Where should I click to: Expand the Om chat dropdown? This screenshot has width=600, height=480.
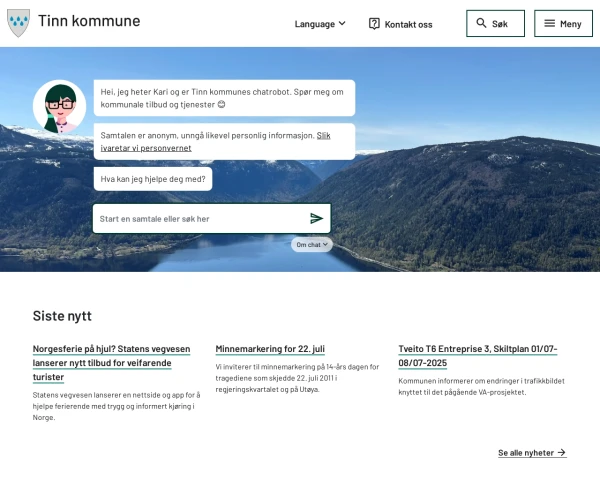(312, 245)
